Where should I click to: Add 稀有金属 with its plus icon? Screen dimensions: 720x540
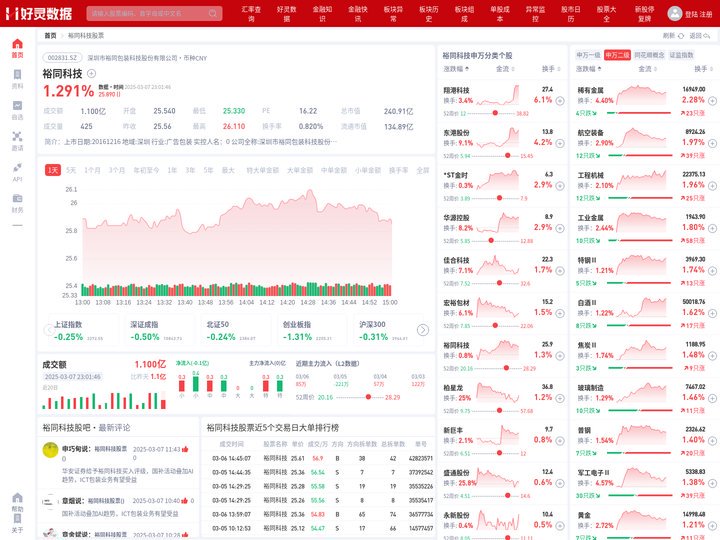[x=712, y=101]
